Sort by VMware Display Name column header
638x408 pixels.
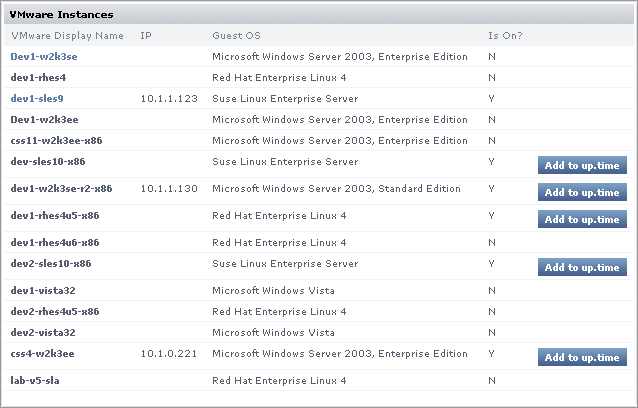pyautogui.click(x=67, y=36)
